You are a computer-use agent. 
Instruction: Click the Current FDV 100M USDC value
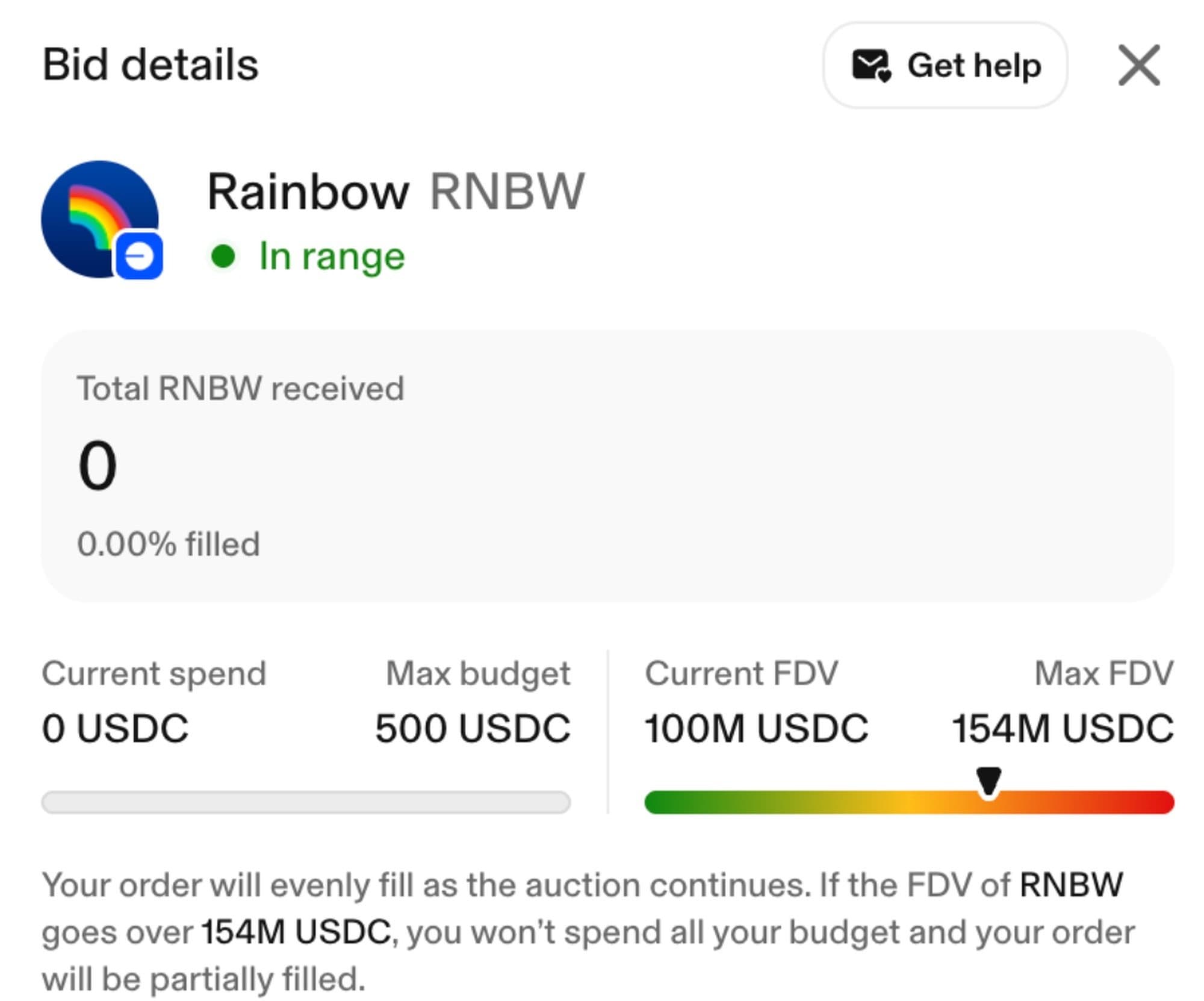pyautogui.click(x=756, y=728)
